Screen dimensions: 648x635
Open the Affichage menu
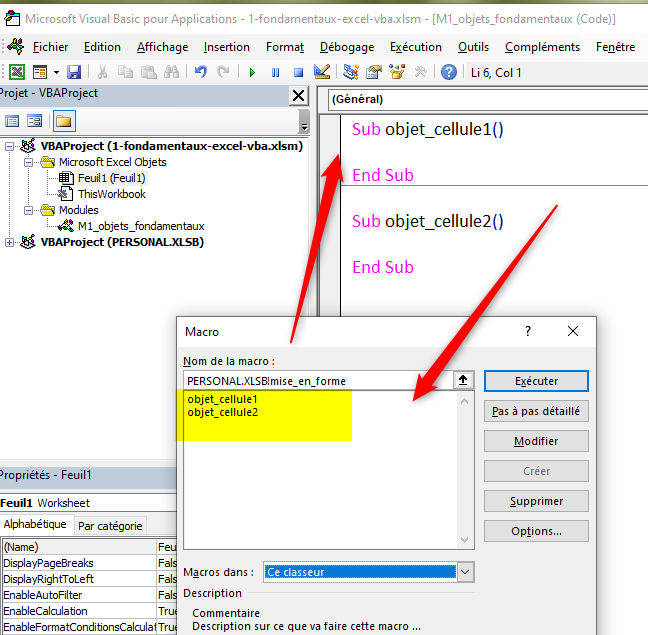coord(162,47)
